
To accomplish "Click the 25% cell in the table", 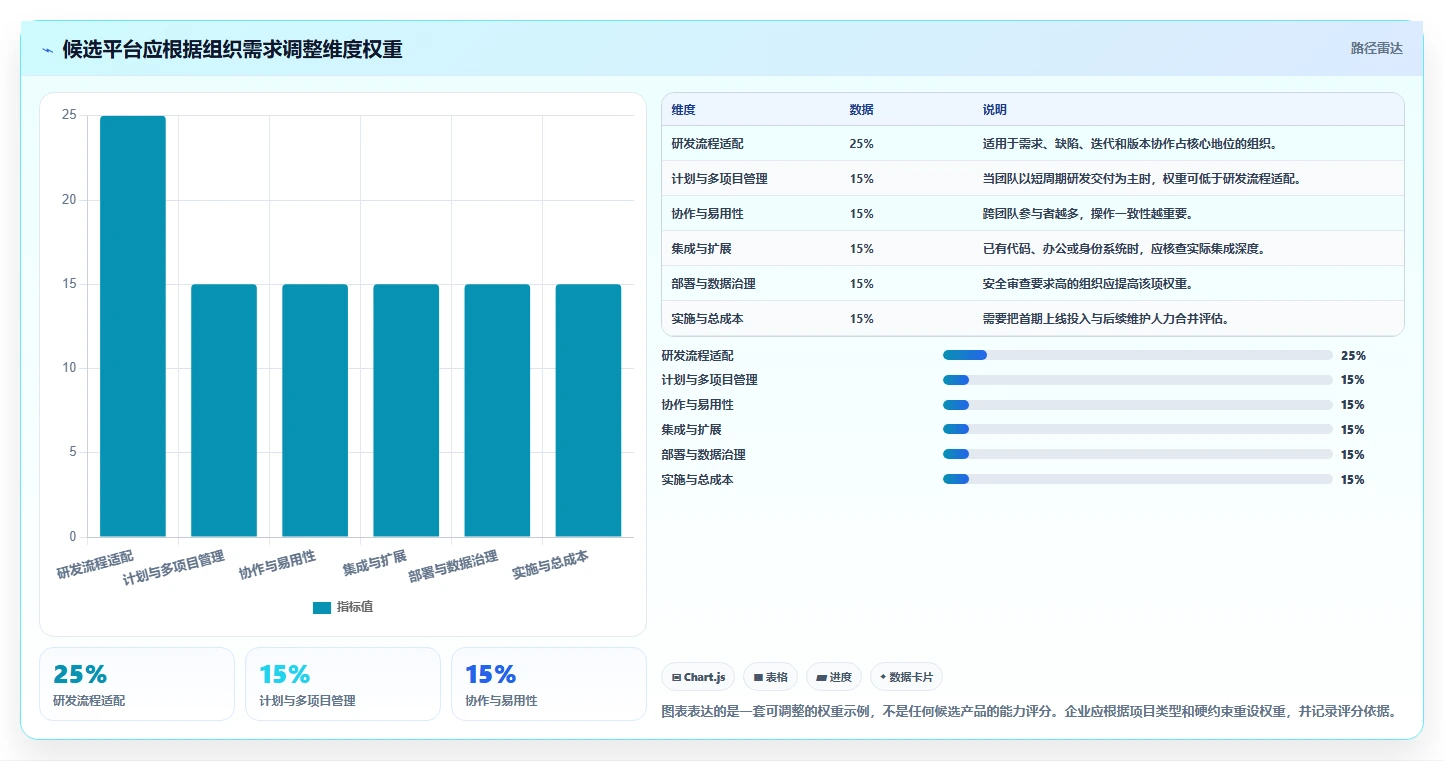I will coord(861,144).
